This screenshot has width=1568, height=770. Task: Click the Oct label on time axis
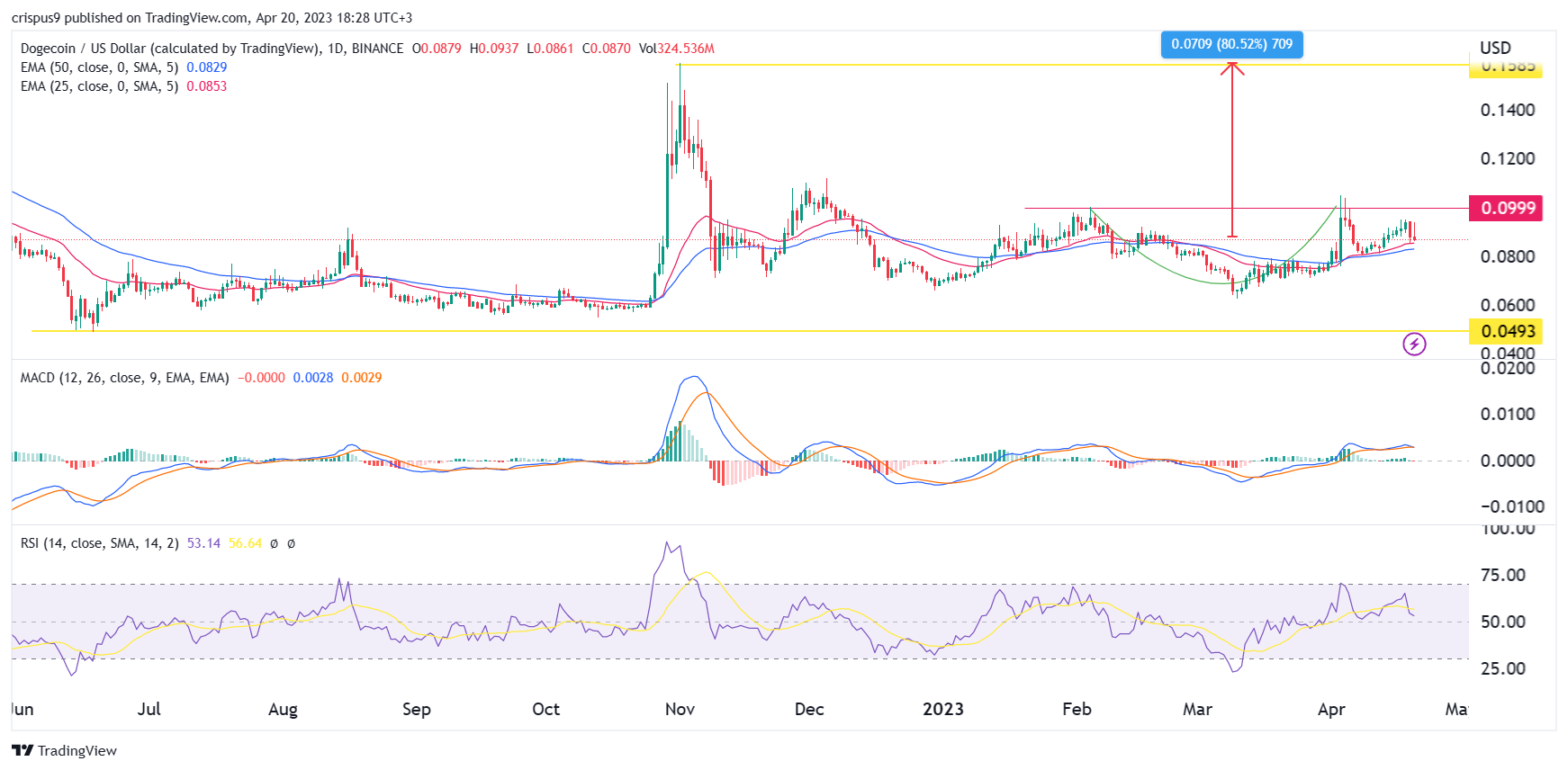(545, 709)
